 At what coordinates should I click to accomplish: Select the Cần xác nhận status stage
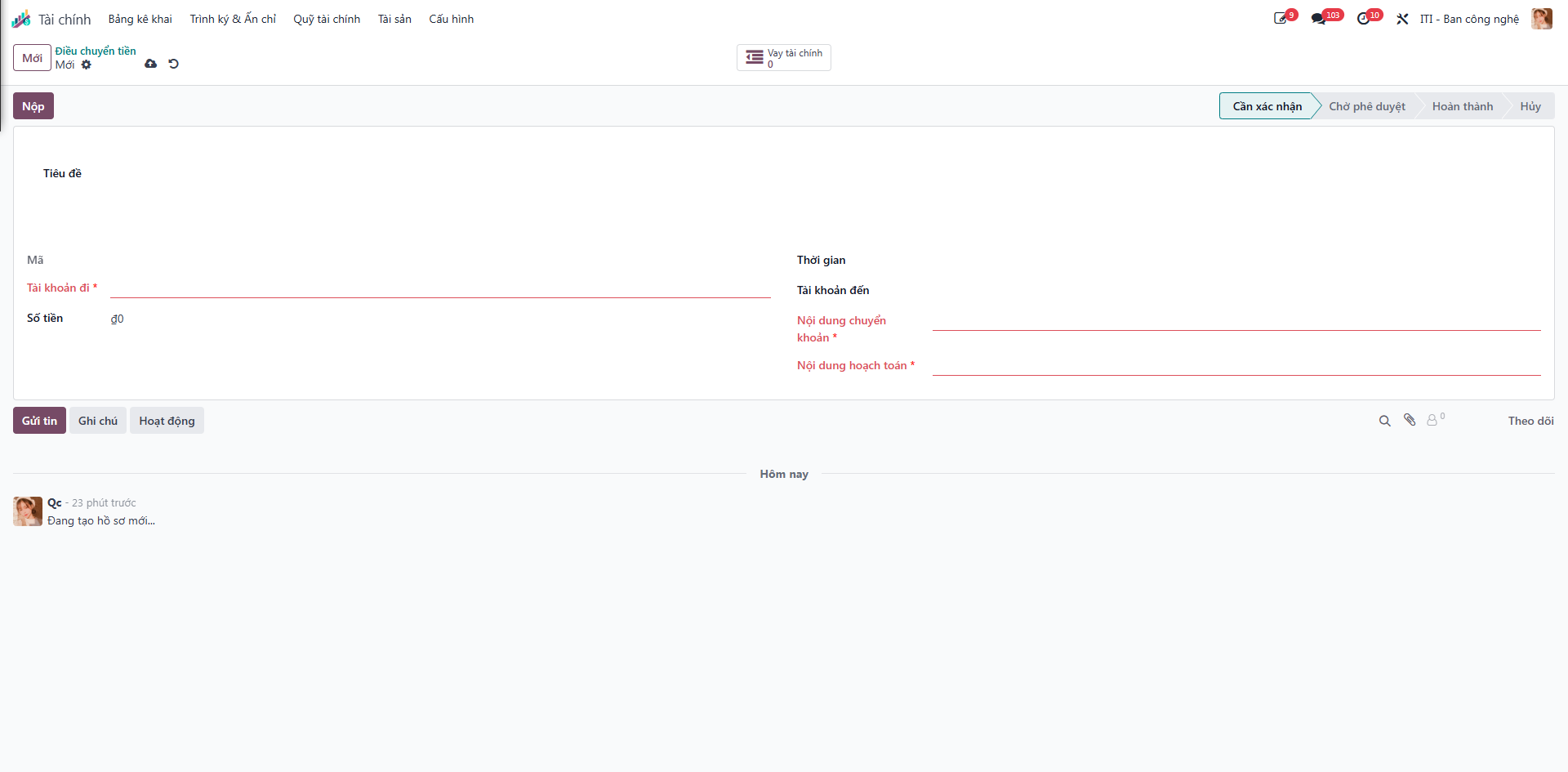(x=1267, y=106)
